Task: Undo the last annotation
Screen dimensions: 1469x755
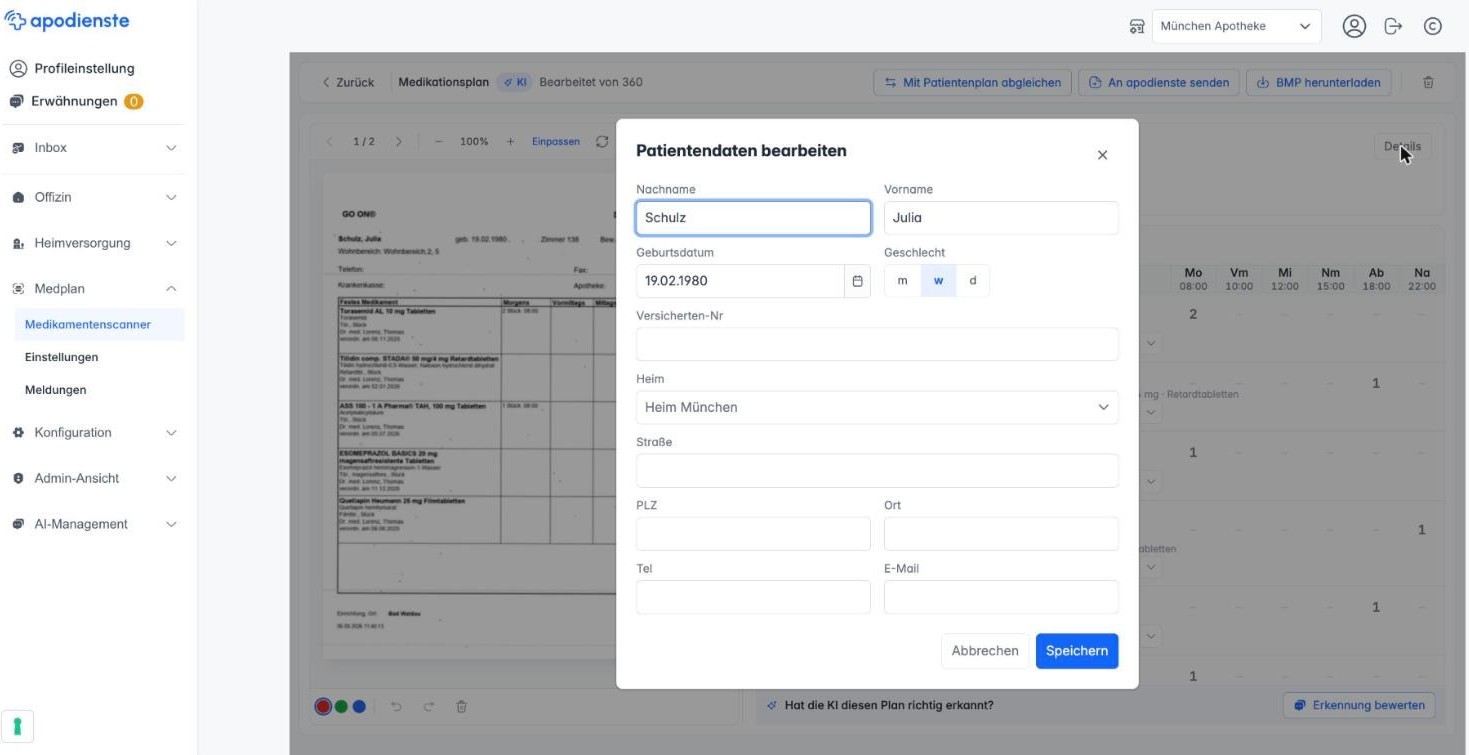Action: (397, 706)
